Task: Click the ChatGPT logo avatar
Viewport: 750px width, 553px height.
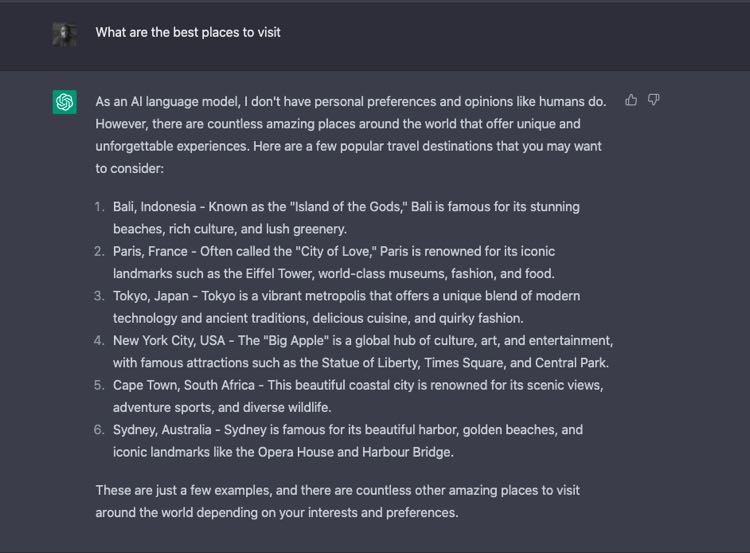Action: coord(65,102)
